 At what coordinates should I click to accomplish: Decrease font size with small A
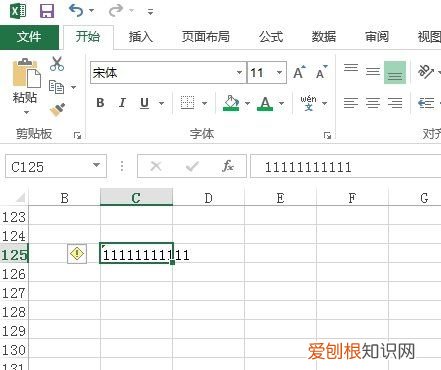322,72
